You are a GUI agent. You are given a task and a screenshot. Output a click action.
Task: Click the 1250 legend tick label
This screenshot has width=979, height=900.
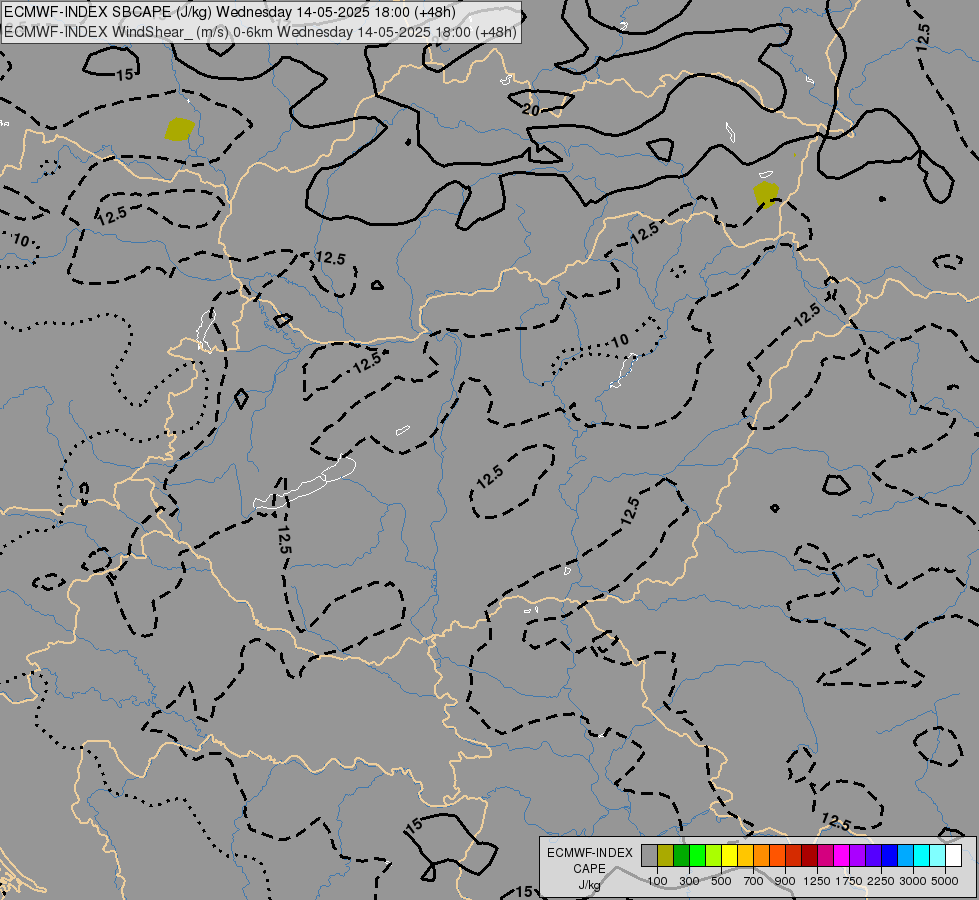(817, 881)
